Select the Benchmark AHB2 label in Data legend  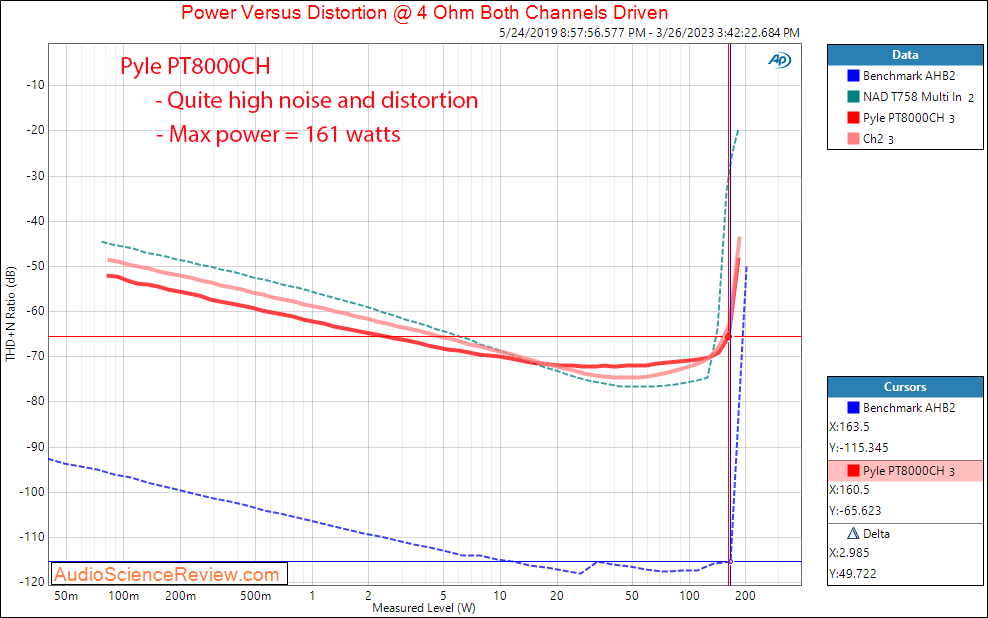[x=909, y=76]
